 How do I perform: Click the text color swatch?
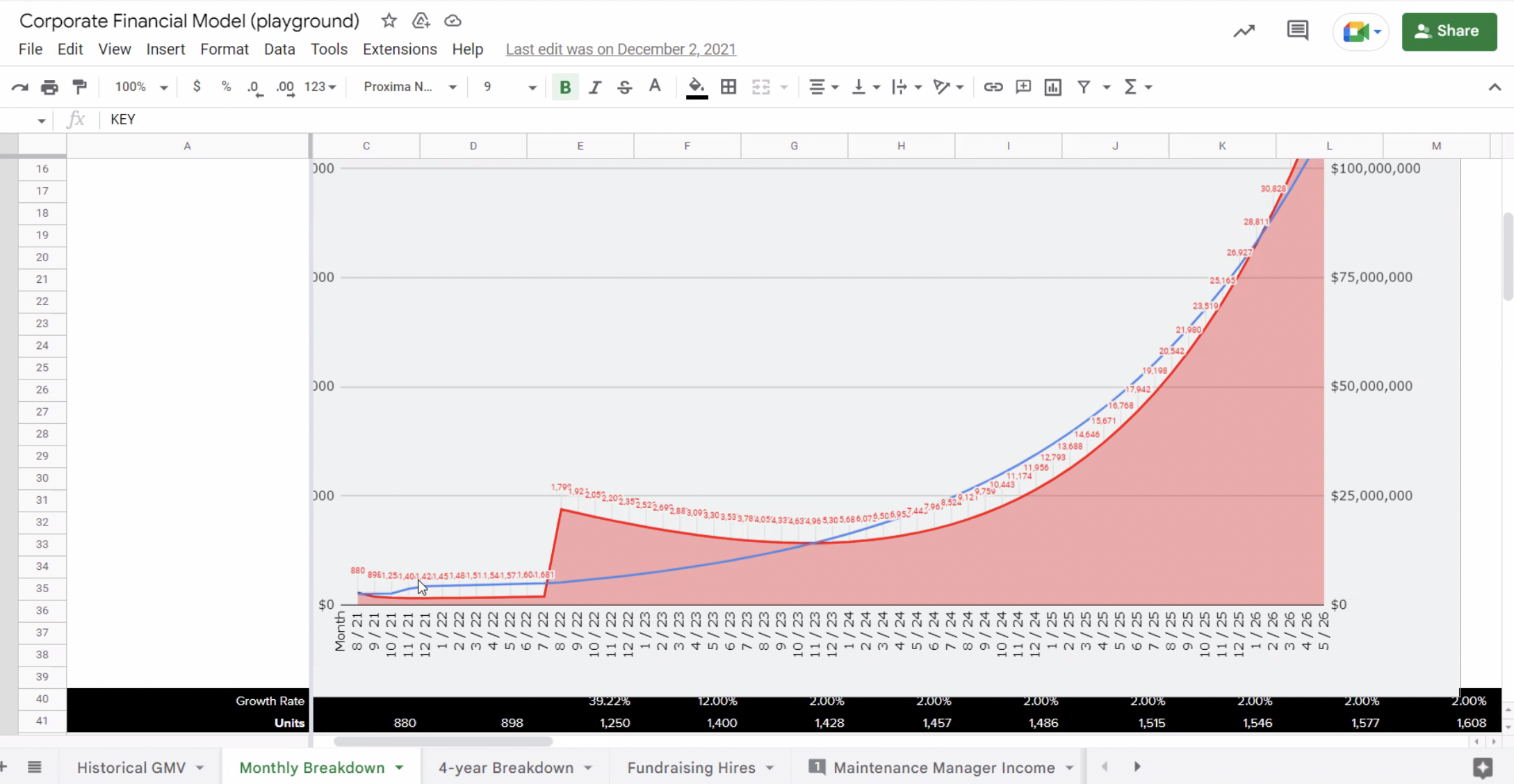[655, 87]
